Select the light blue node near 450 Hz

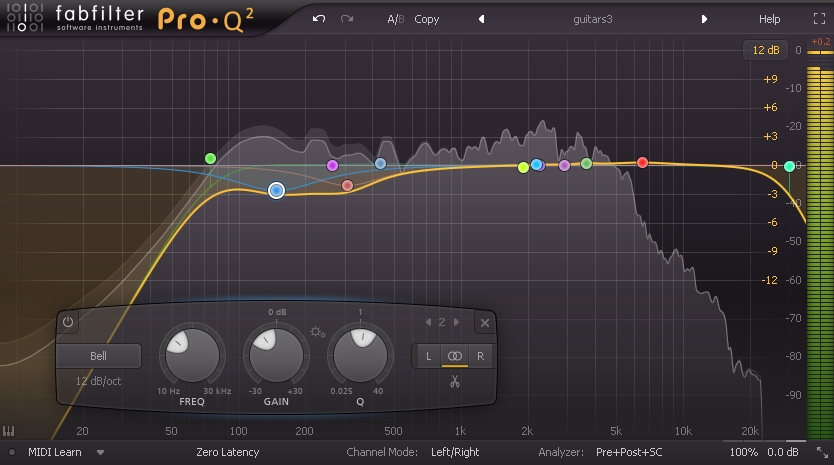click(x=380, y=164)
